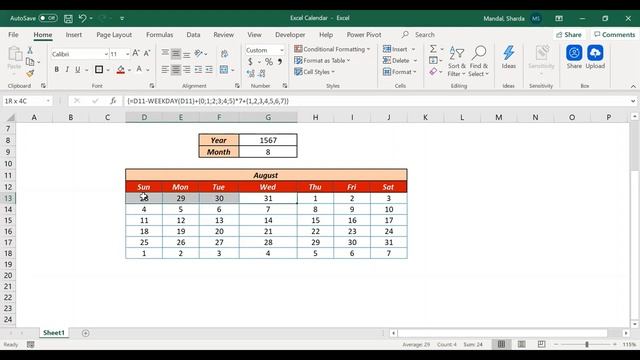640x360 pixels.
Task: Switch to the Formulas tab
Action: click(160, 35)
